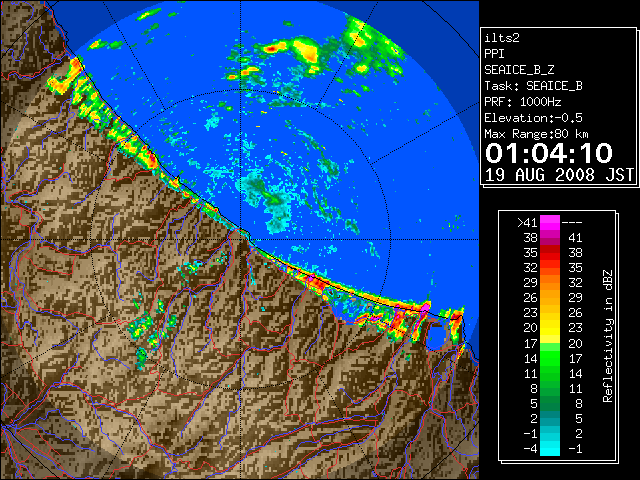This screenshot has width=640, height=480.
Task: Click the magenta high-reflectivity echo on southeast coast
Action: click(x=425, y=307)
